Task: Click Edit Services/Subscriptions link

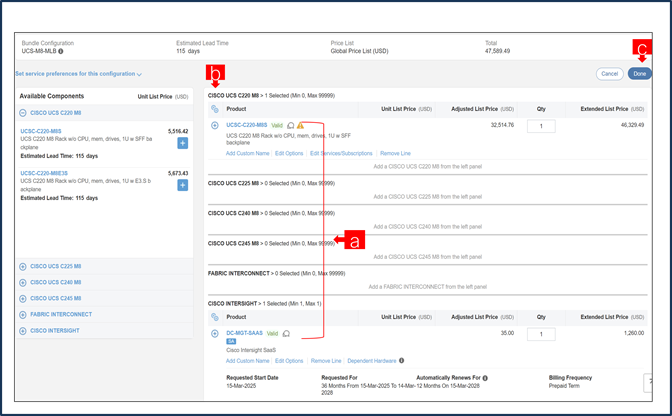Action: [x=341, y=153]
